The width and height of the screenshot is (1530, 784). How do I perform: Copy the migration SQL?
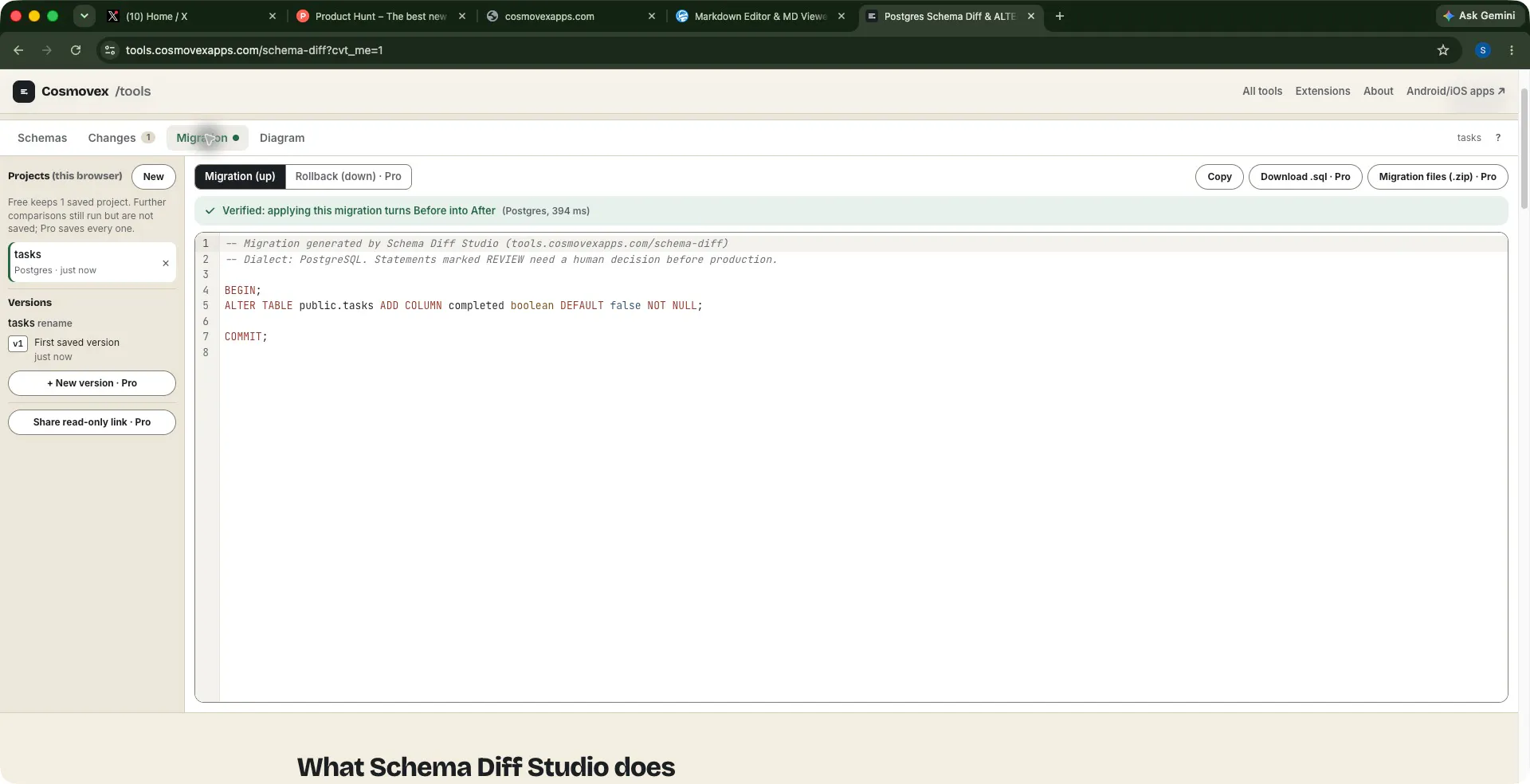1219,177
